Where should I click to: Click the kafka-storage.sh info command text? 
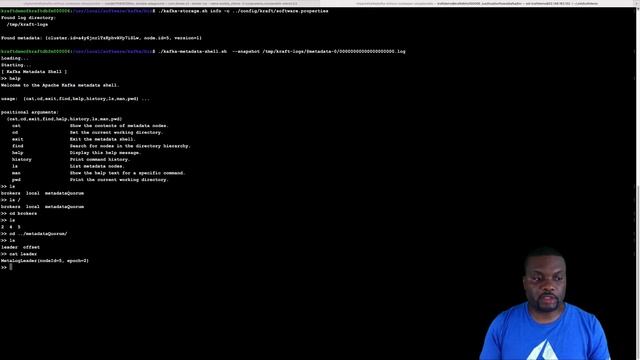click(x=243, y=11)
